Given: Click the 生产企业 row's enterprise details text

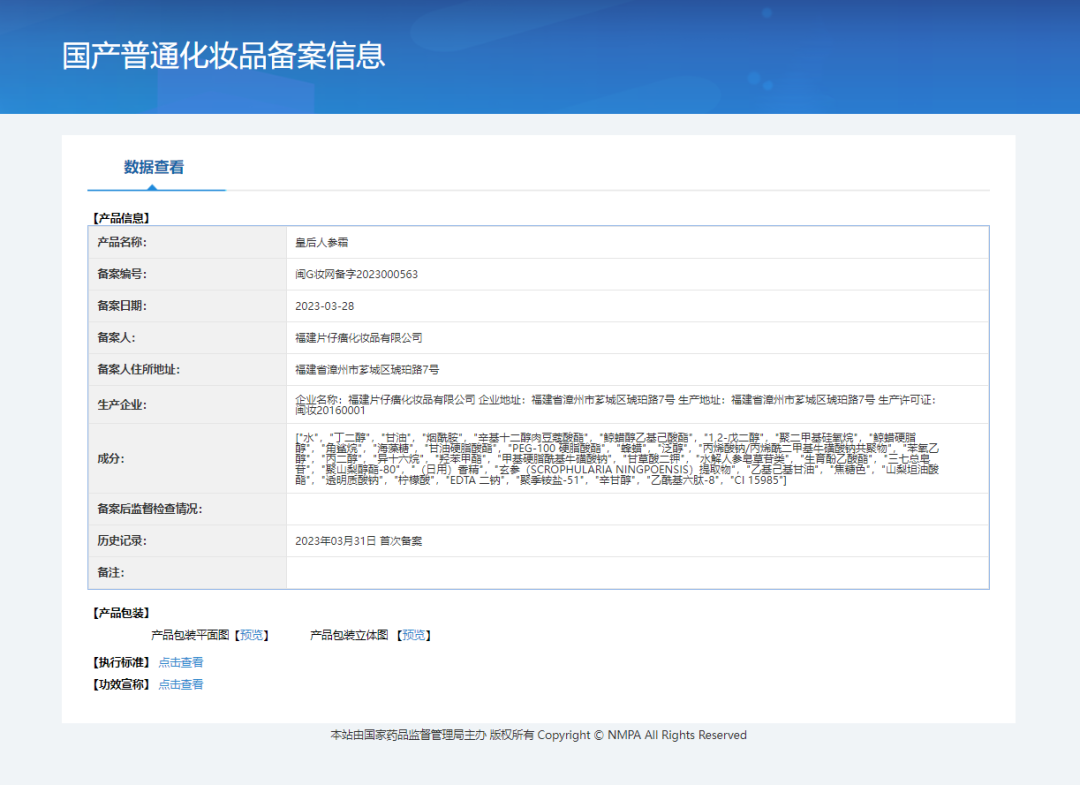Looking at the screenshot, I should [x=616, y=405].
